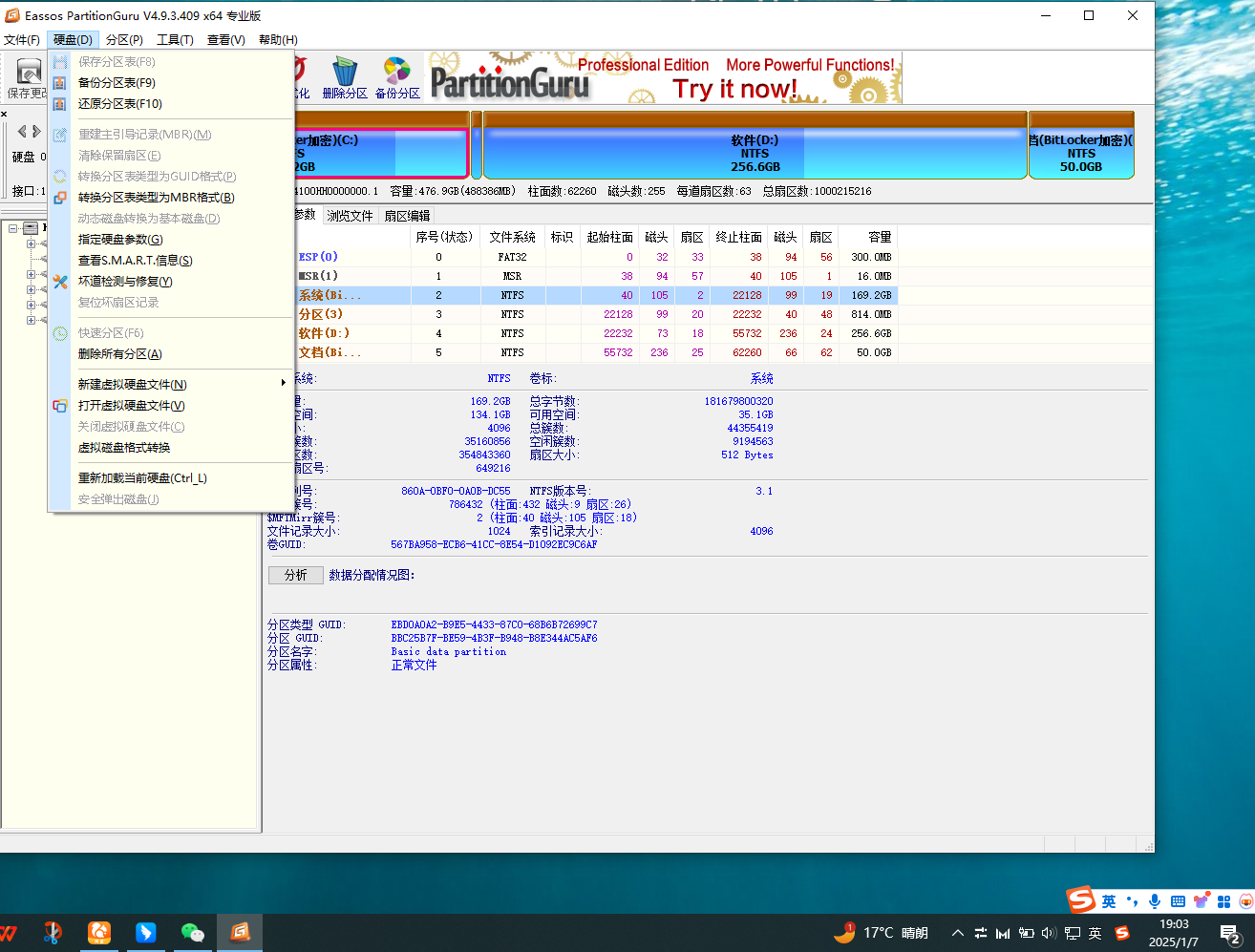Open the 帮助(H) menu
The image size is (1255, 952).
(x=278, y=40)
